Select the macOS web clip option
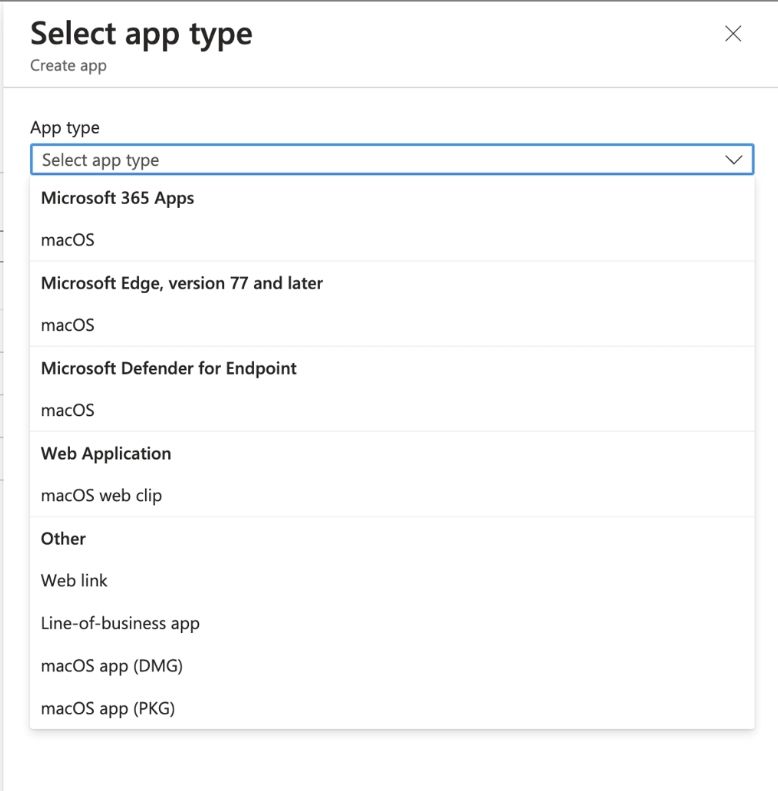The height and width of the screenshot is (791, 778). pos(392,495)
